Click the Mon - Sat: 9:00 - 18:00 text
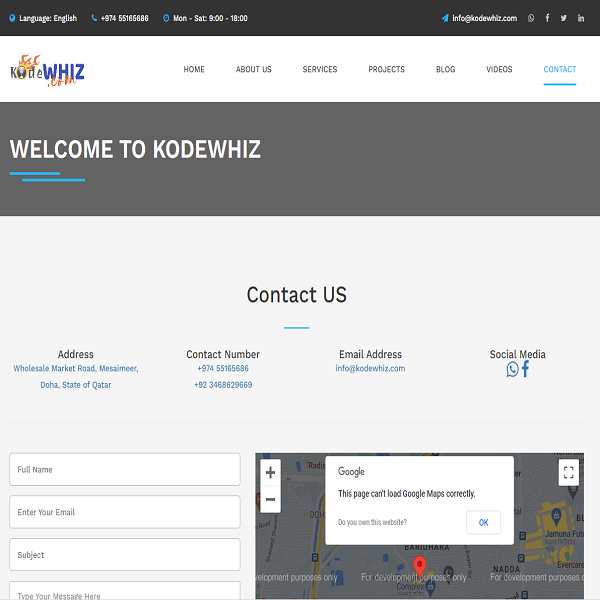600x600 pixels. tap(210, 18)
